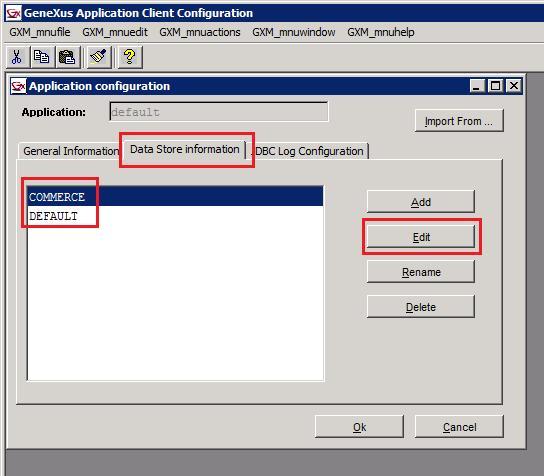The height and width of the screenshot is (476, 544).
Task: Click the Copy toolbar icon
Action: pyautogui.click(x=42, y=57)
